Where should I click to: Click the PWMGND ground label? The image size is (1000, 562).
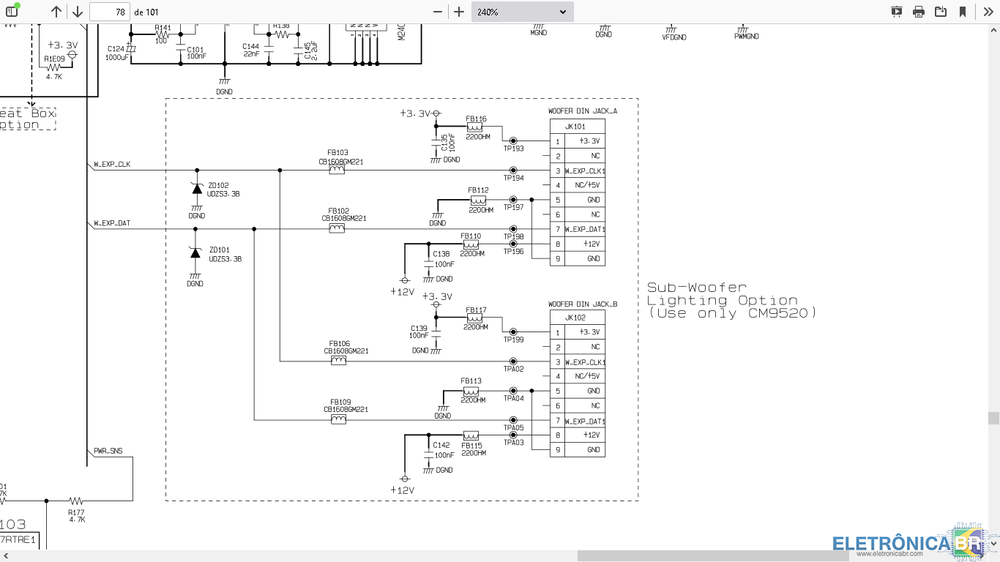pos(747,36)
